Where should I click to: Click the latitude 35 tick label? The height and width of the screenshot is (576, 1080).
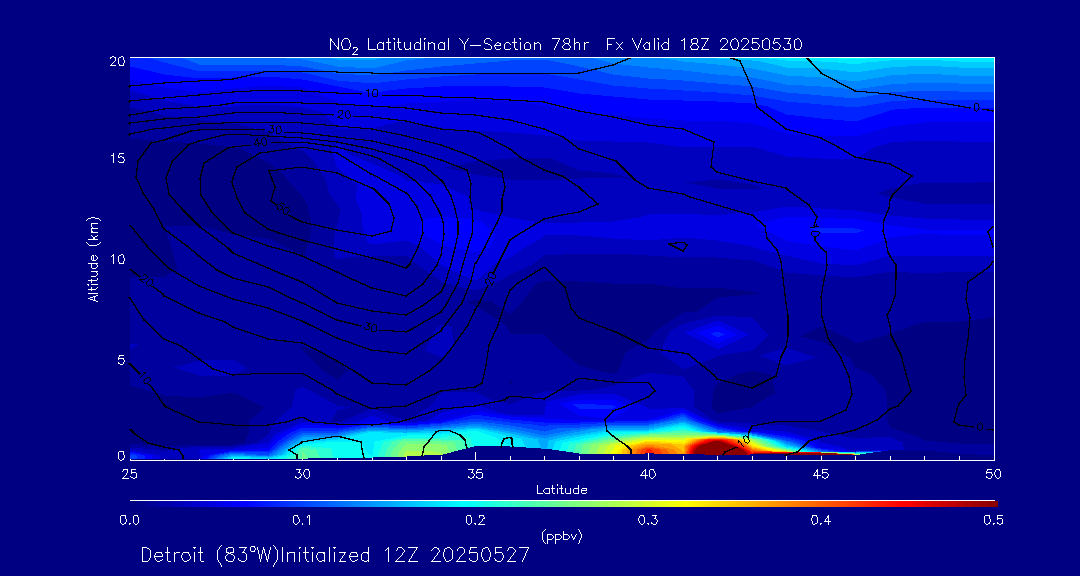tap(476, 472)
